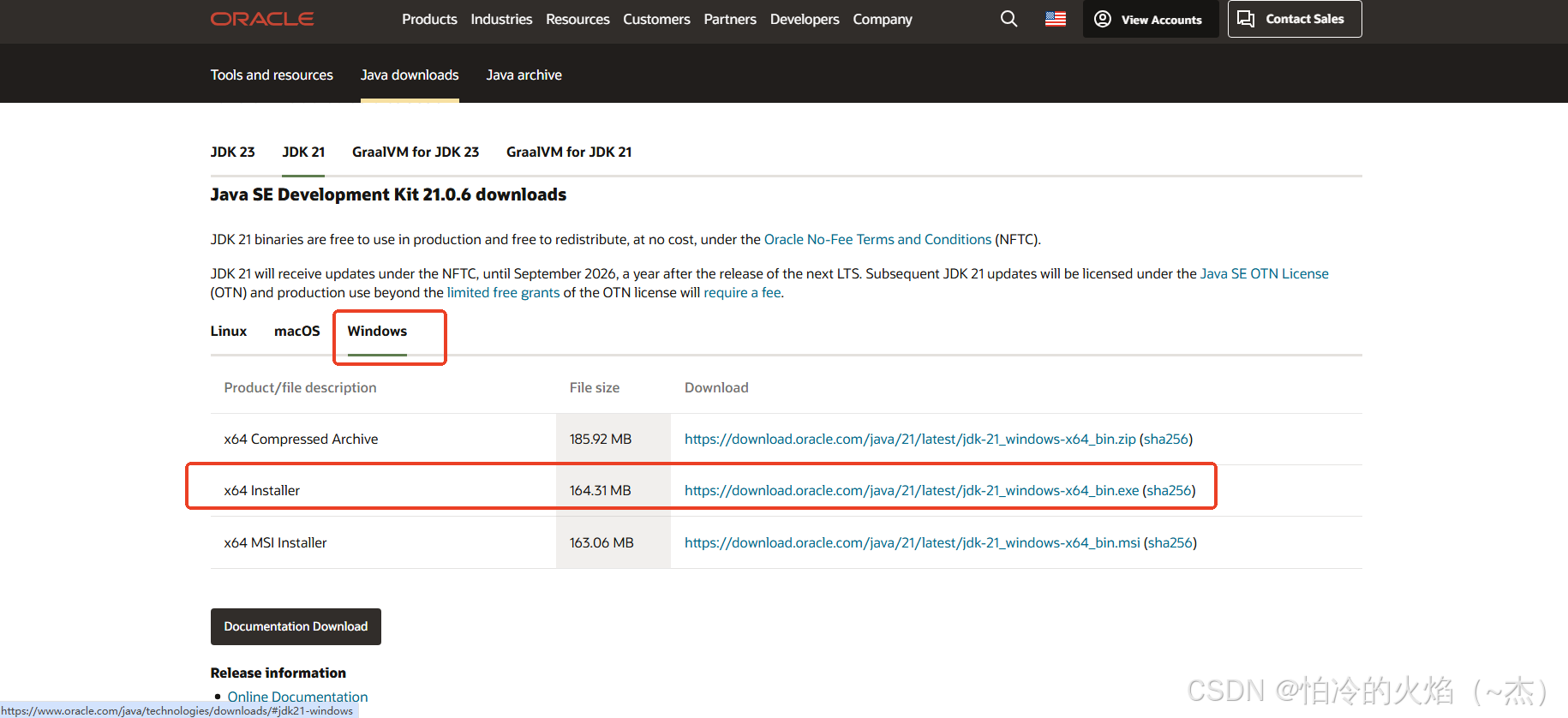Select the Windows platform tab
The width and height of the screenshot is (1568, 718).
[377, 331]
